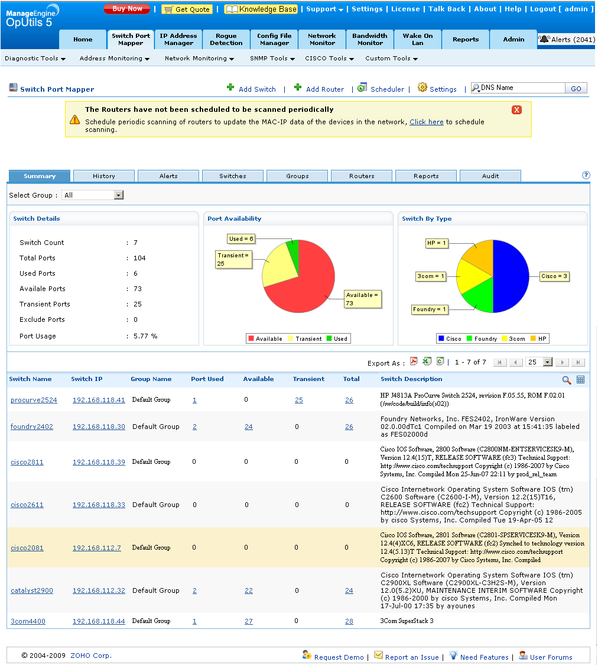Open the Alerts (2041) bell indicator
The image size is (598, 665).
coord(567,39)
